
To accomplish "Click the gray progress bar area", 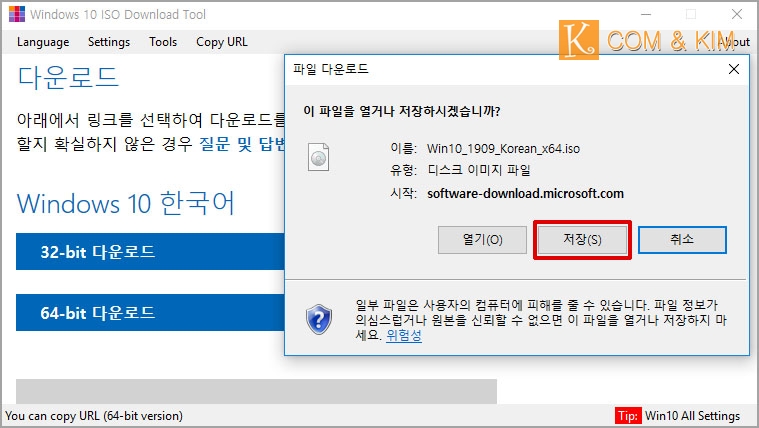I will point(256,391).
